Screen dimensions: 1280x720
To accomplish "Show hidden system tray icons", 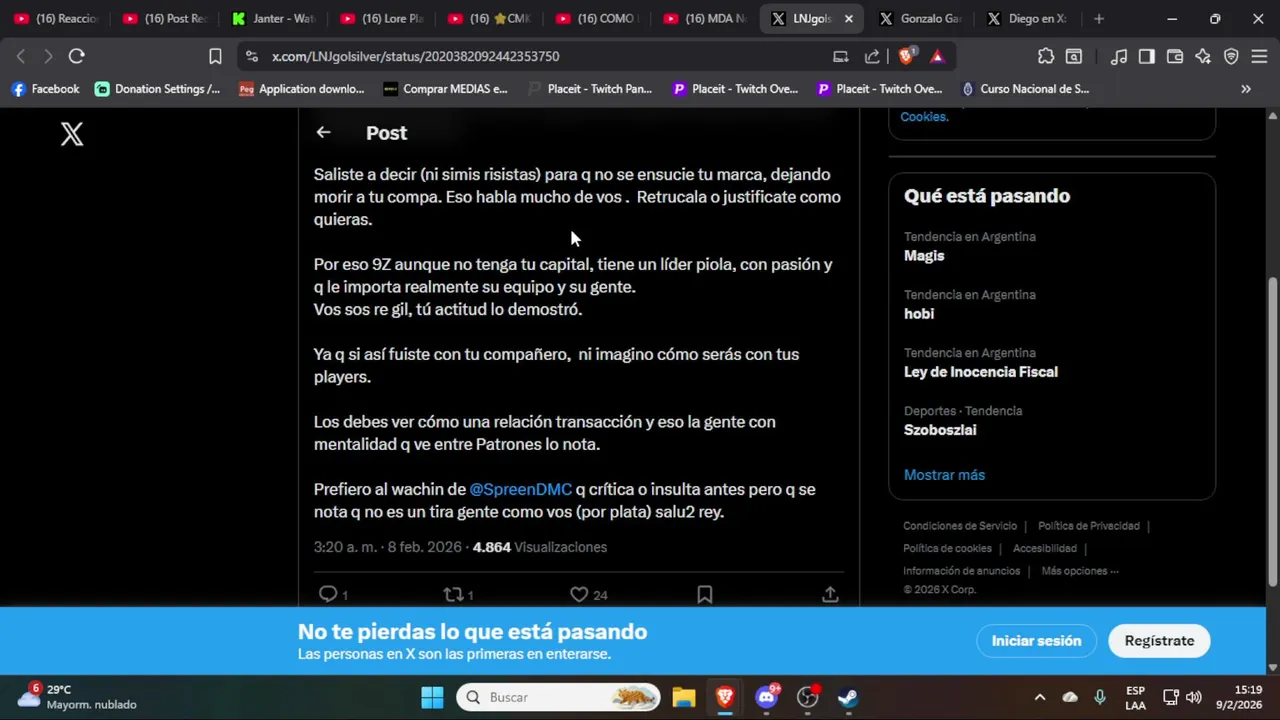I will coord(1040,697).
